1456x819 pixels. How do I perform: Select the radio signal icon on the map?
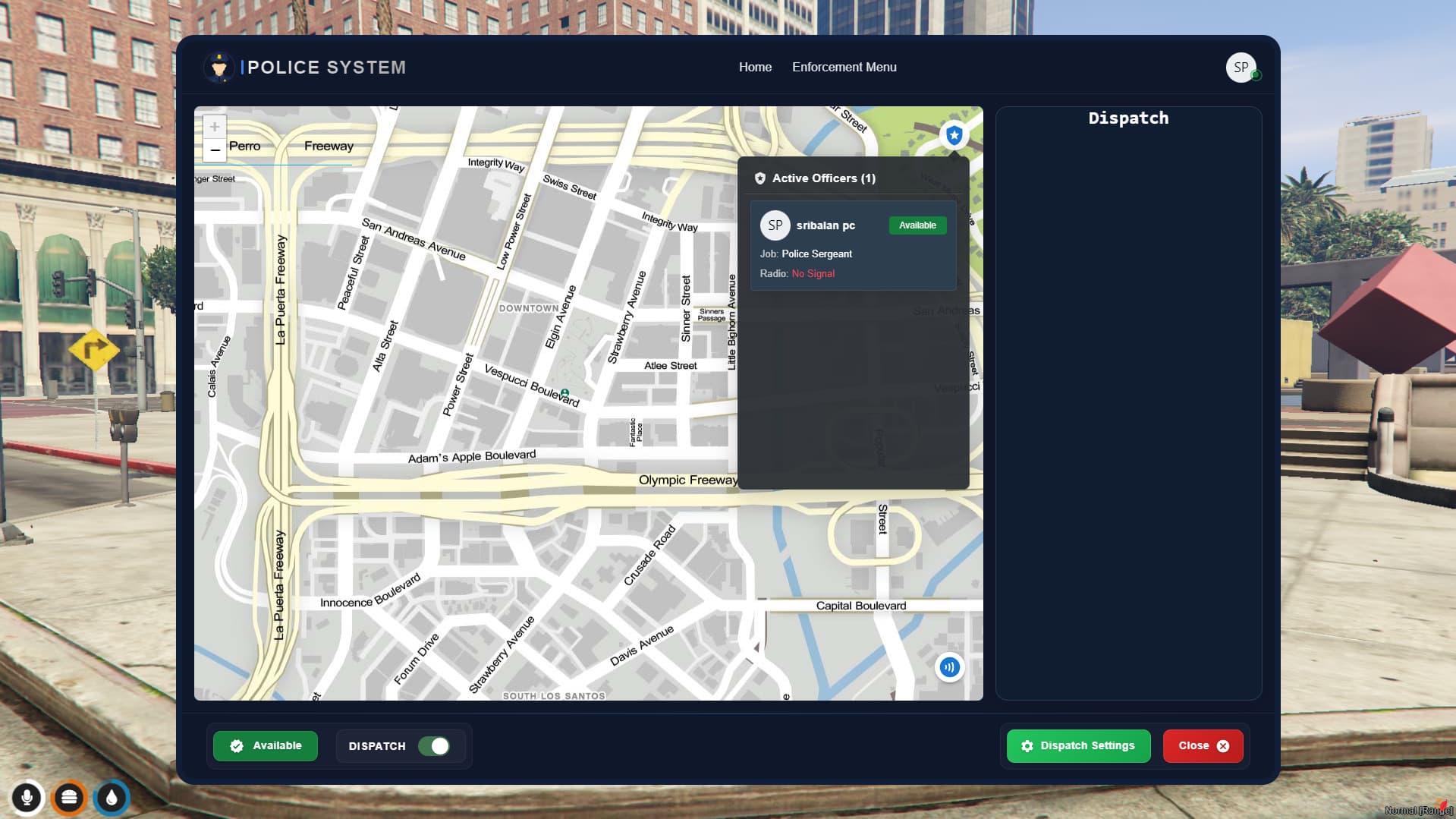coord(949,666)
